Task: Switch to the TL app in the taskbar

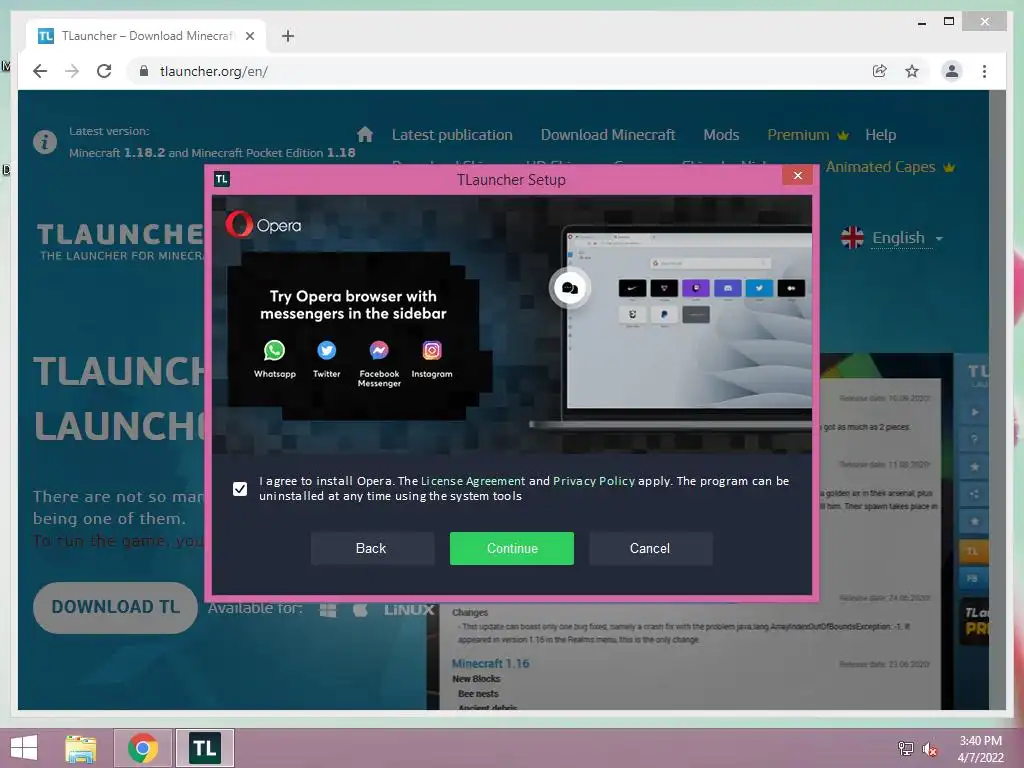Action: click(x=204, y=748)
